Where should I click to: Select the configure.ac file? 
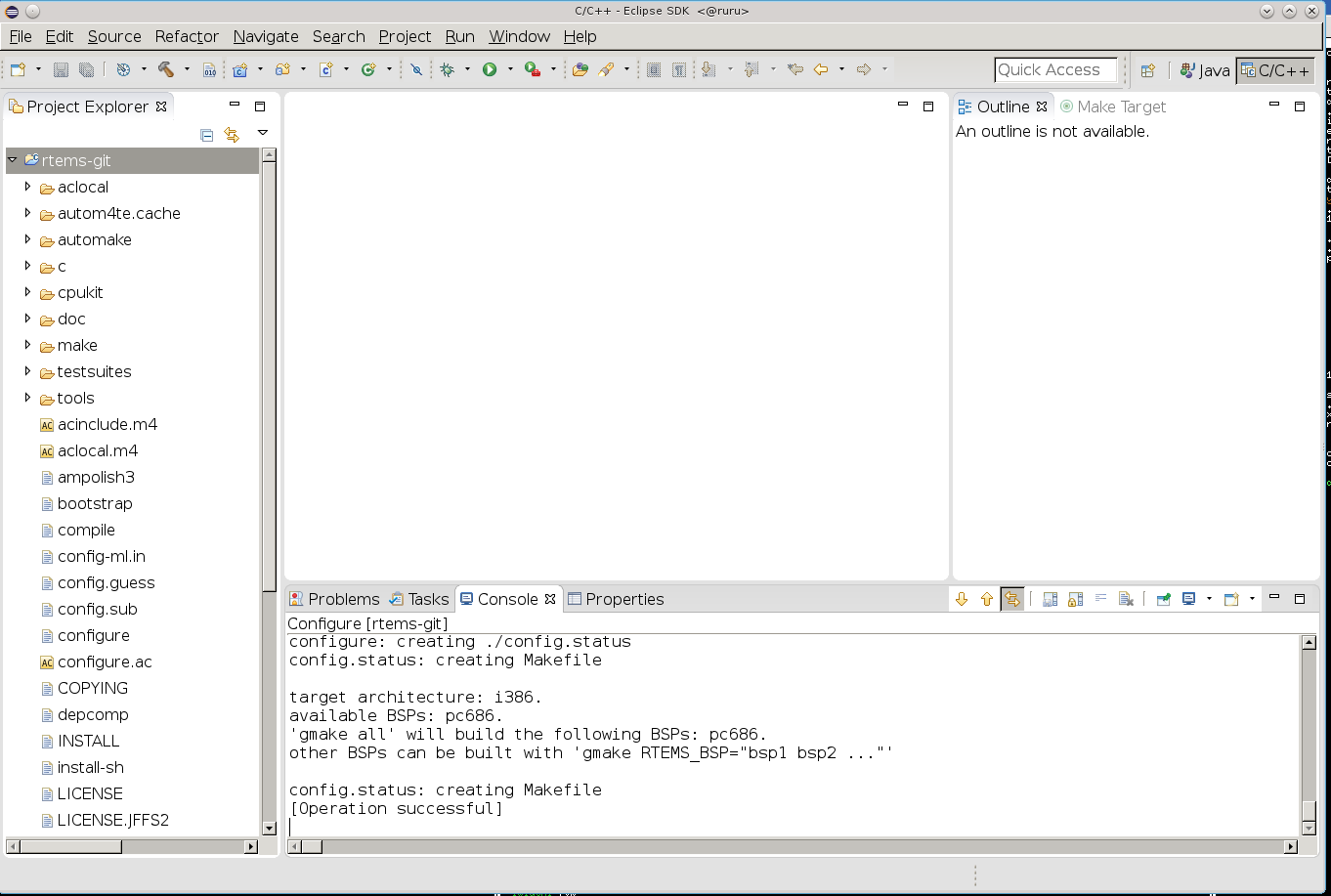(x=105, y=661)
